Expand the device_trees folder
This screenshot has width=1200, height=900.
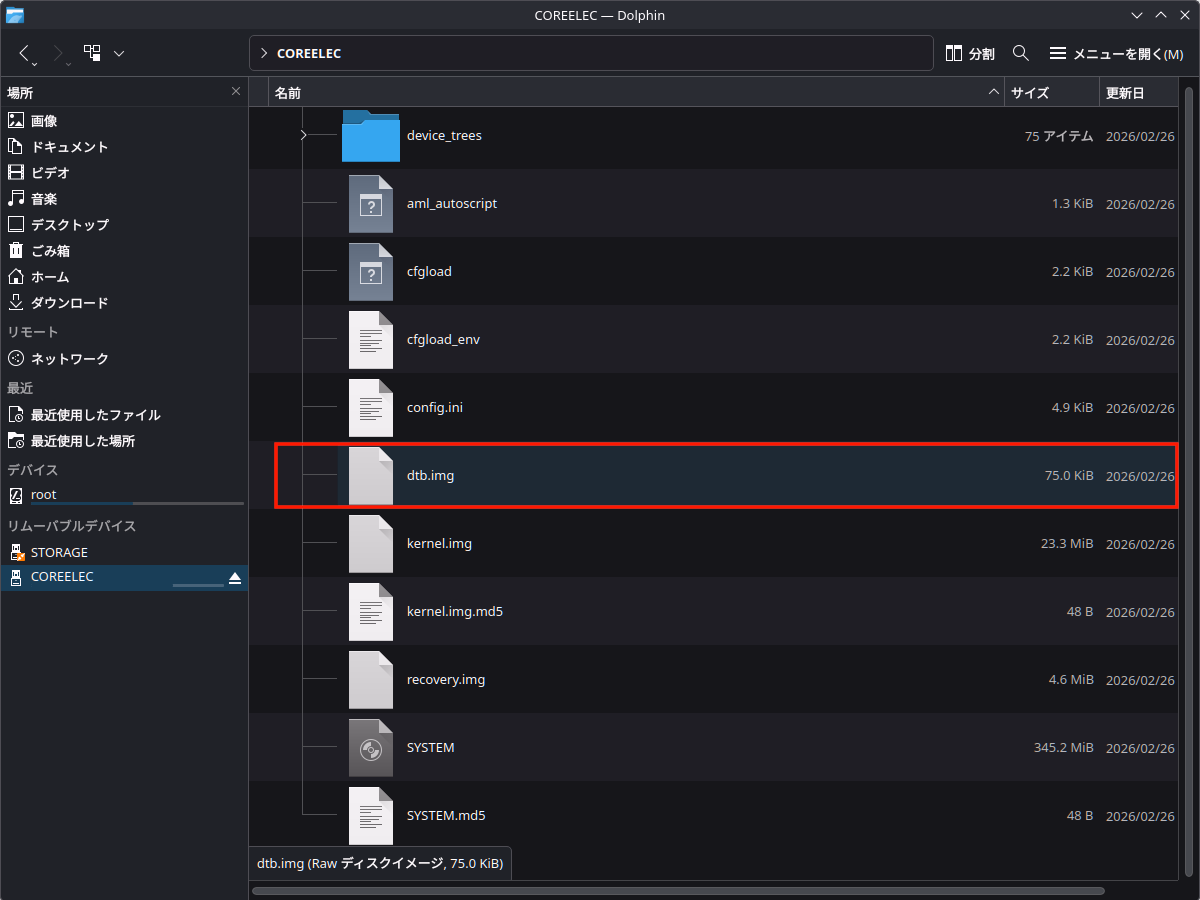pyautogui.click(x=303, y=135)
